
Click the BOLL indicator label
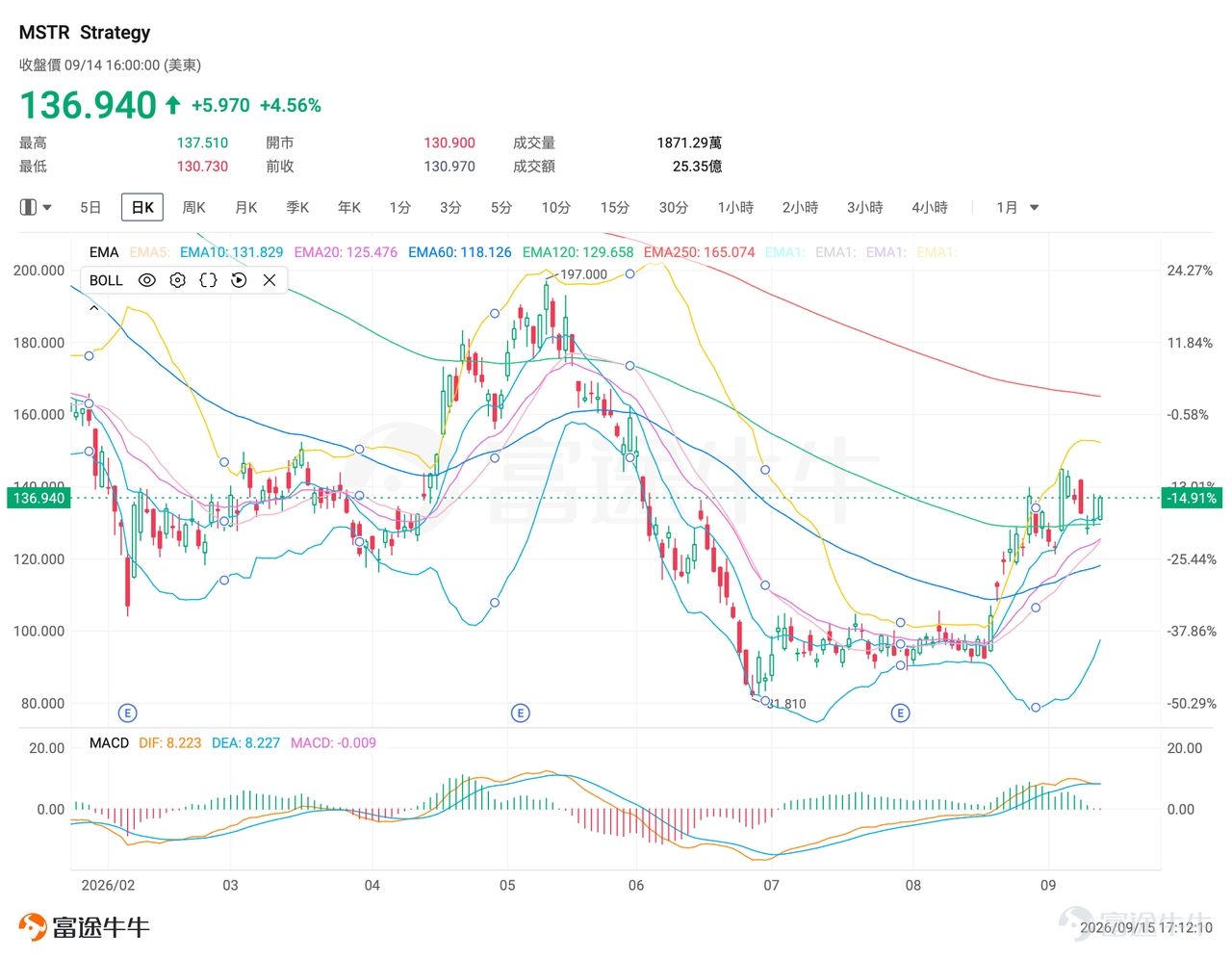[106, 280]
